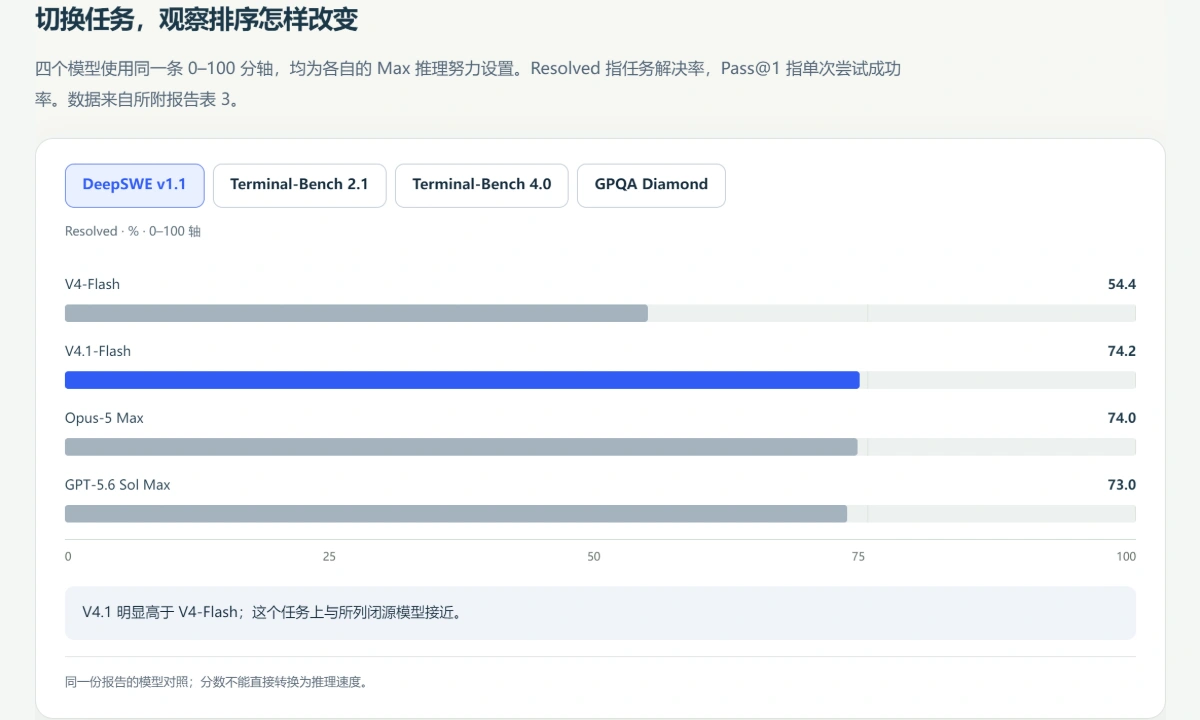1200x720 pixels.
Task: Click the Resolved axis caption
Action: pyautogui.click(x=133, y=231)
